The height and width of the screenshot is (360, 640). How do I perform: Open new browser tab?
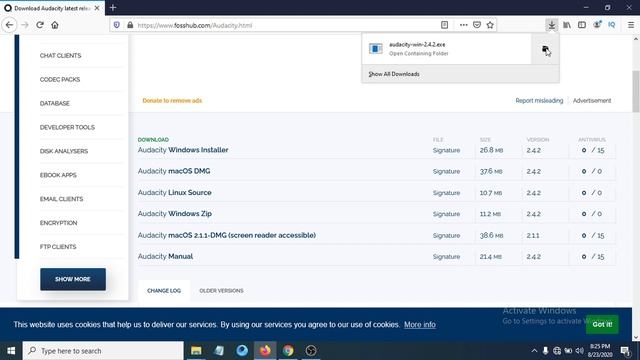113,8
